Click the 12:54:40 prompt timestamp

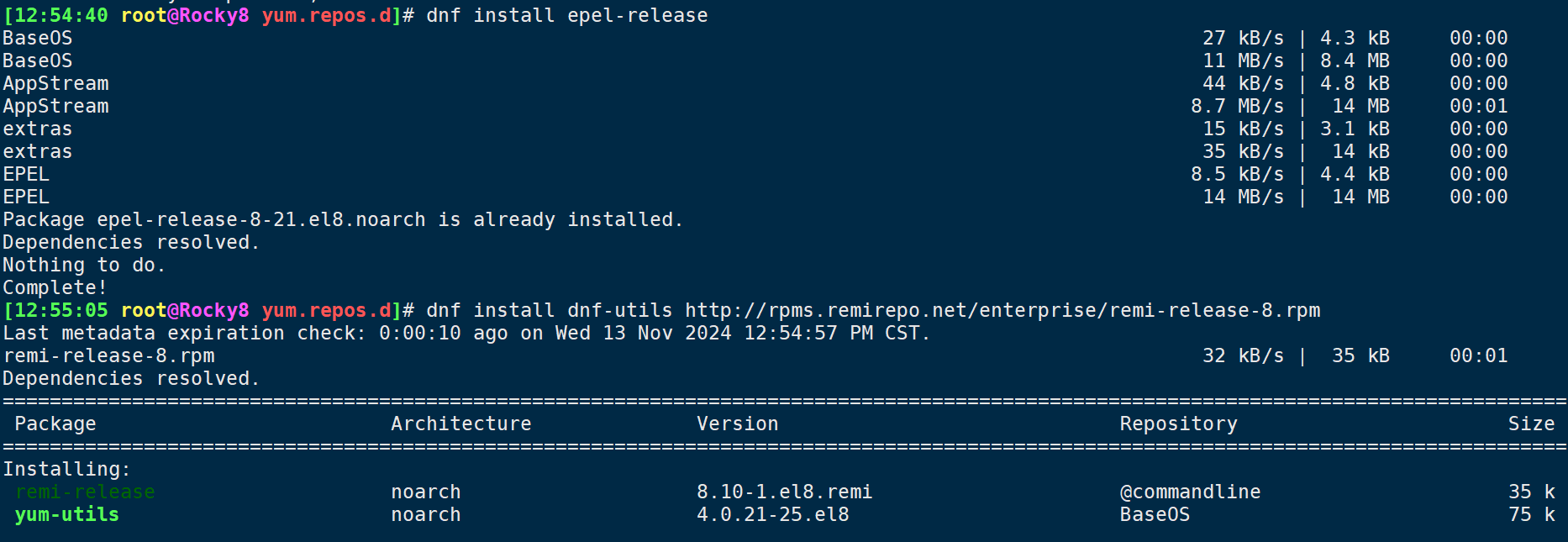[x=55, y=16]
